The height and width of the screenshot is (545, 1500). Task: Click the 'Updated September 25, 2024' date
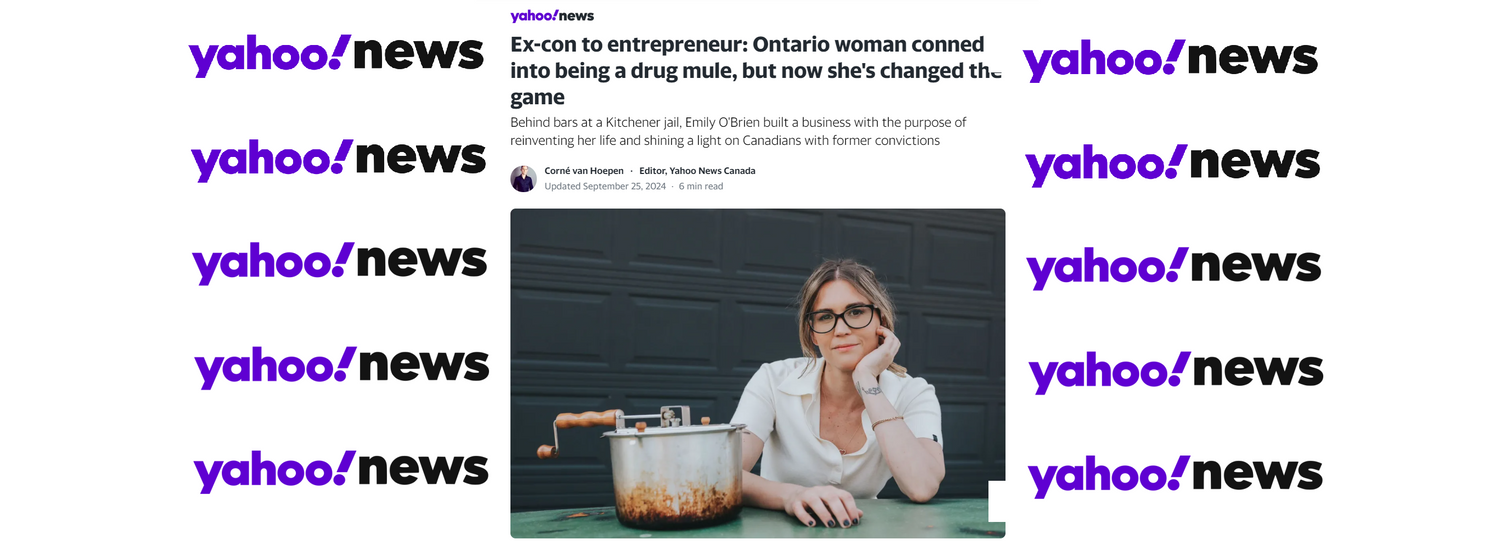coord(605,186)
